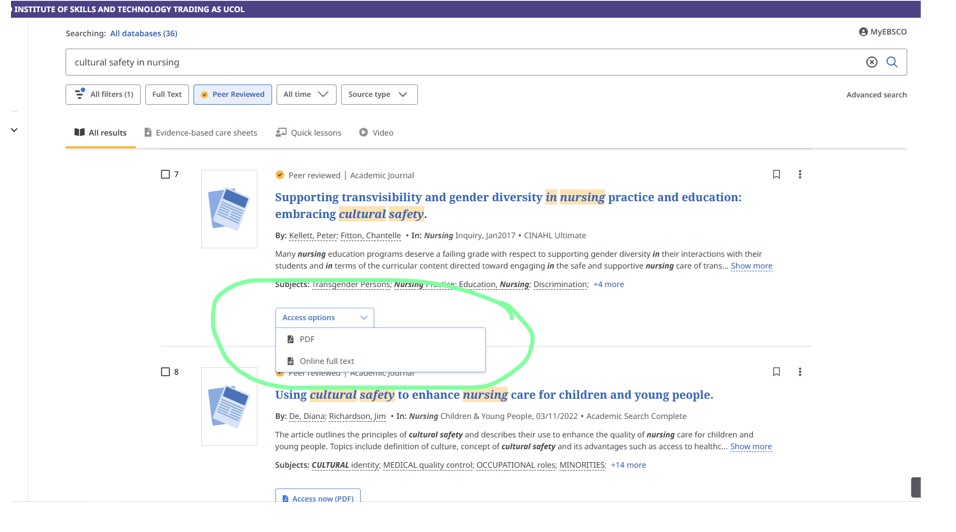Choose Online full text option

326,361
